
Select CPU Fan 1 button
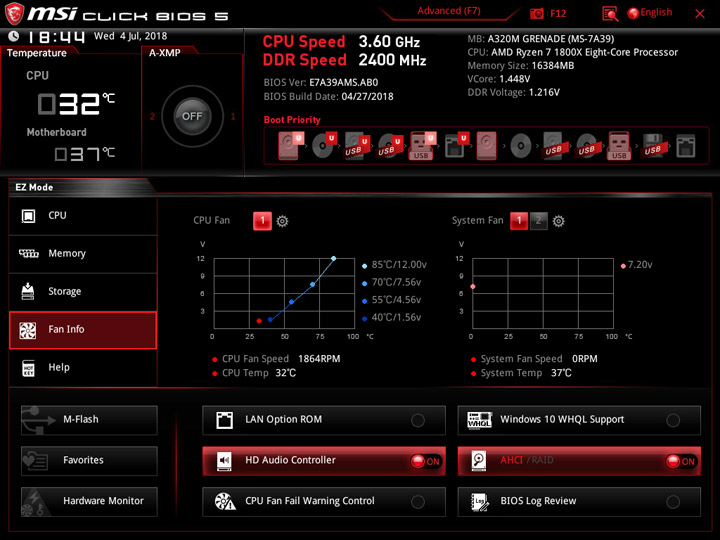point(262,221)
